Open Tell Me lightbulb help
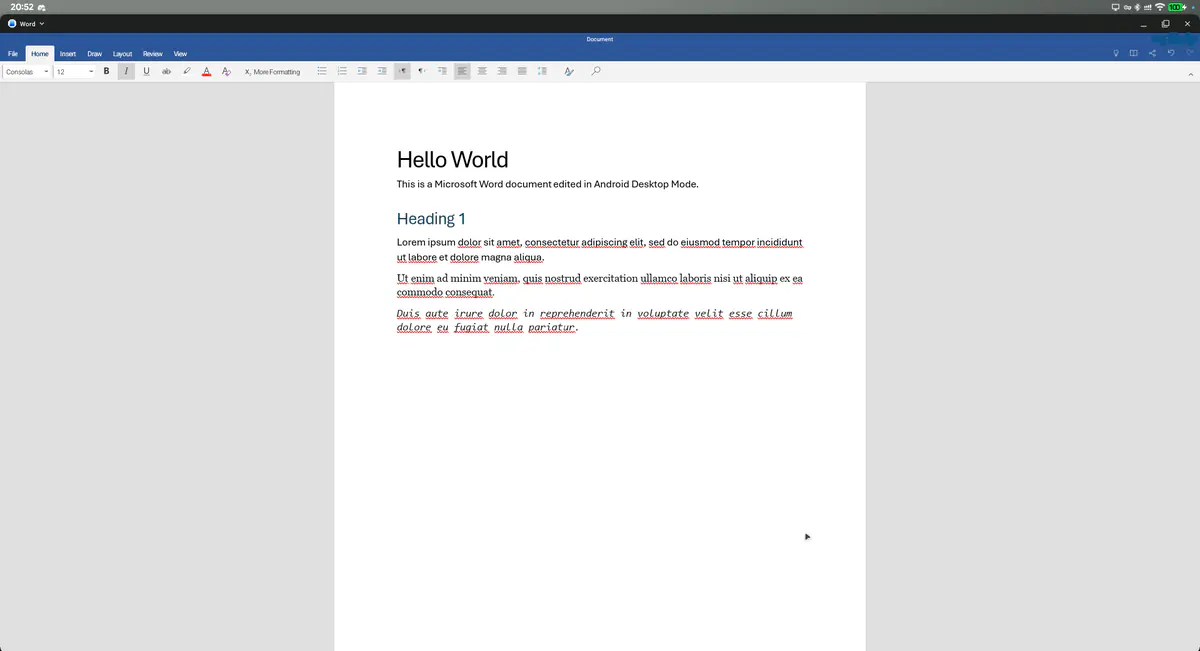1200x651 pixels. pyautogui.click(x=1116, y=54)
